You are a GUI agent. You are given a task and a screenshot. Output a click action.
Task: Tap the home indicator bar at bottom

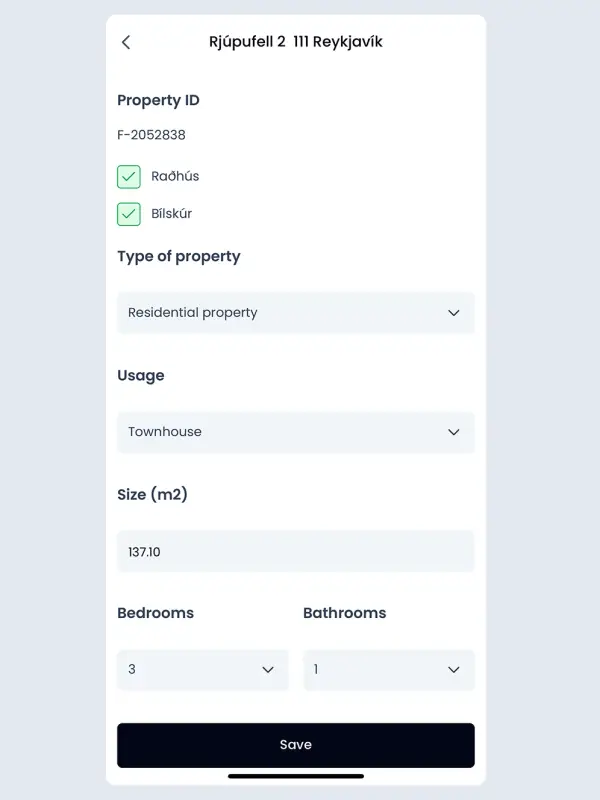296,776
